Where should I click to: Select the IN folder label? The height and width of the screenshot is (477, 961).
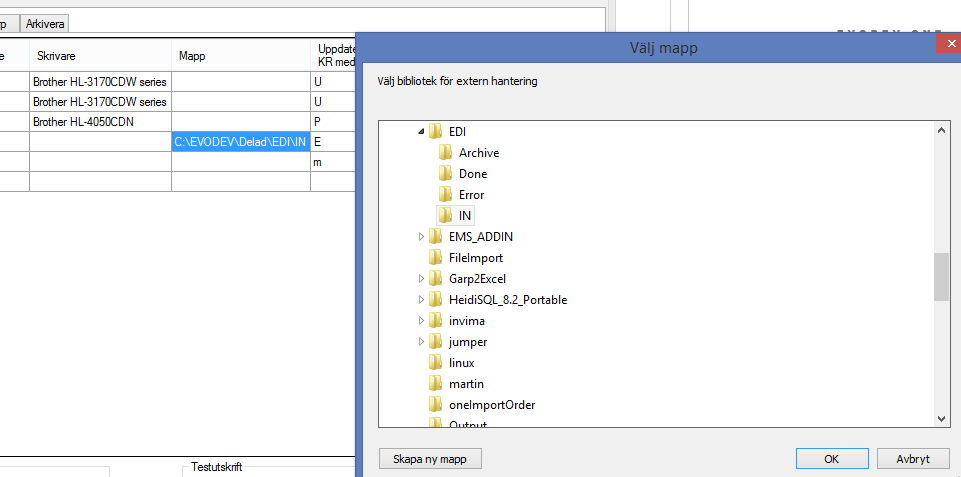[x=465, y=216]
